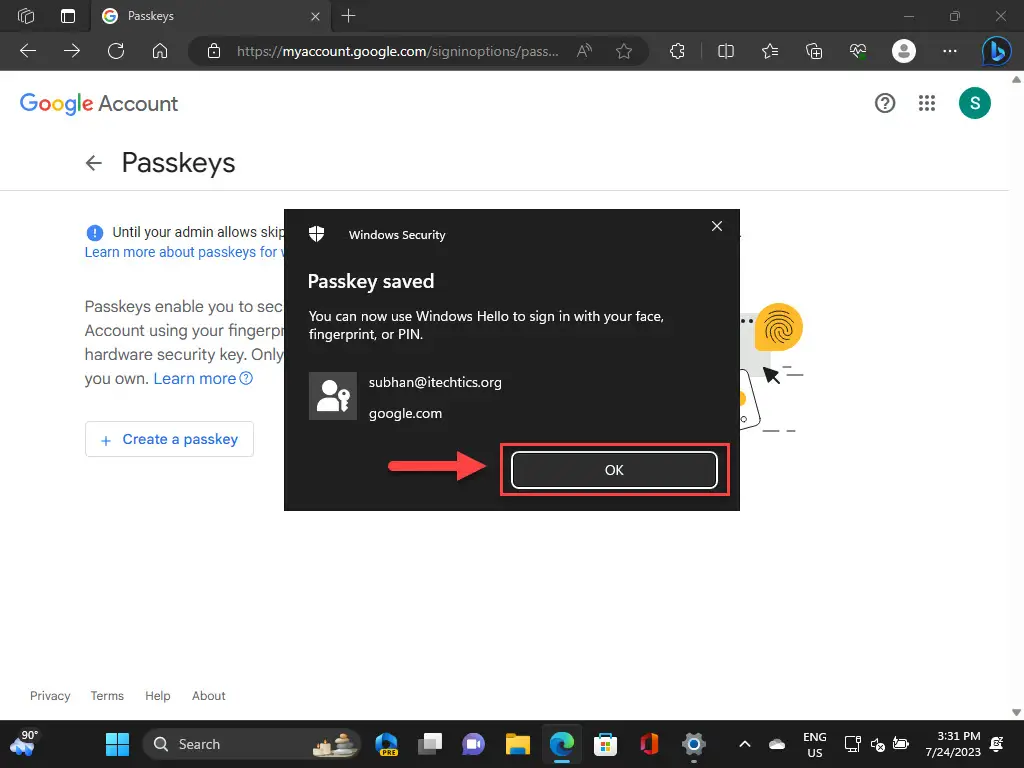Open the Windows Start menu
Viewport: 1024px width, 768px height.
pyautogui.click(x=117, y=744)
